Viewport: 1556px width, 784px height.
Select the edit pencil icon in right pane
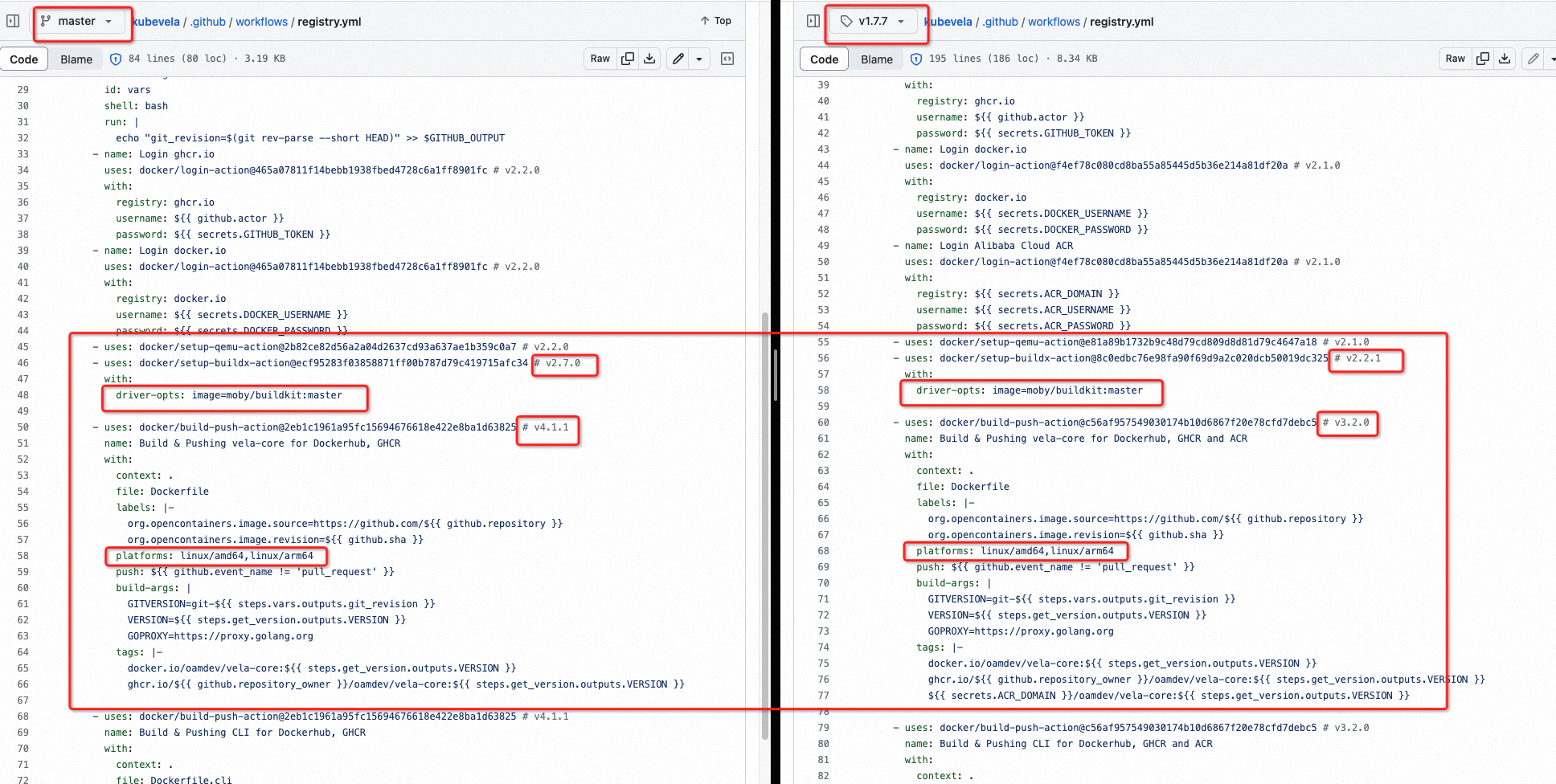click(x=1533, y=58)
